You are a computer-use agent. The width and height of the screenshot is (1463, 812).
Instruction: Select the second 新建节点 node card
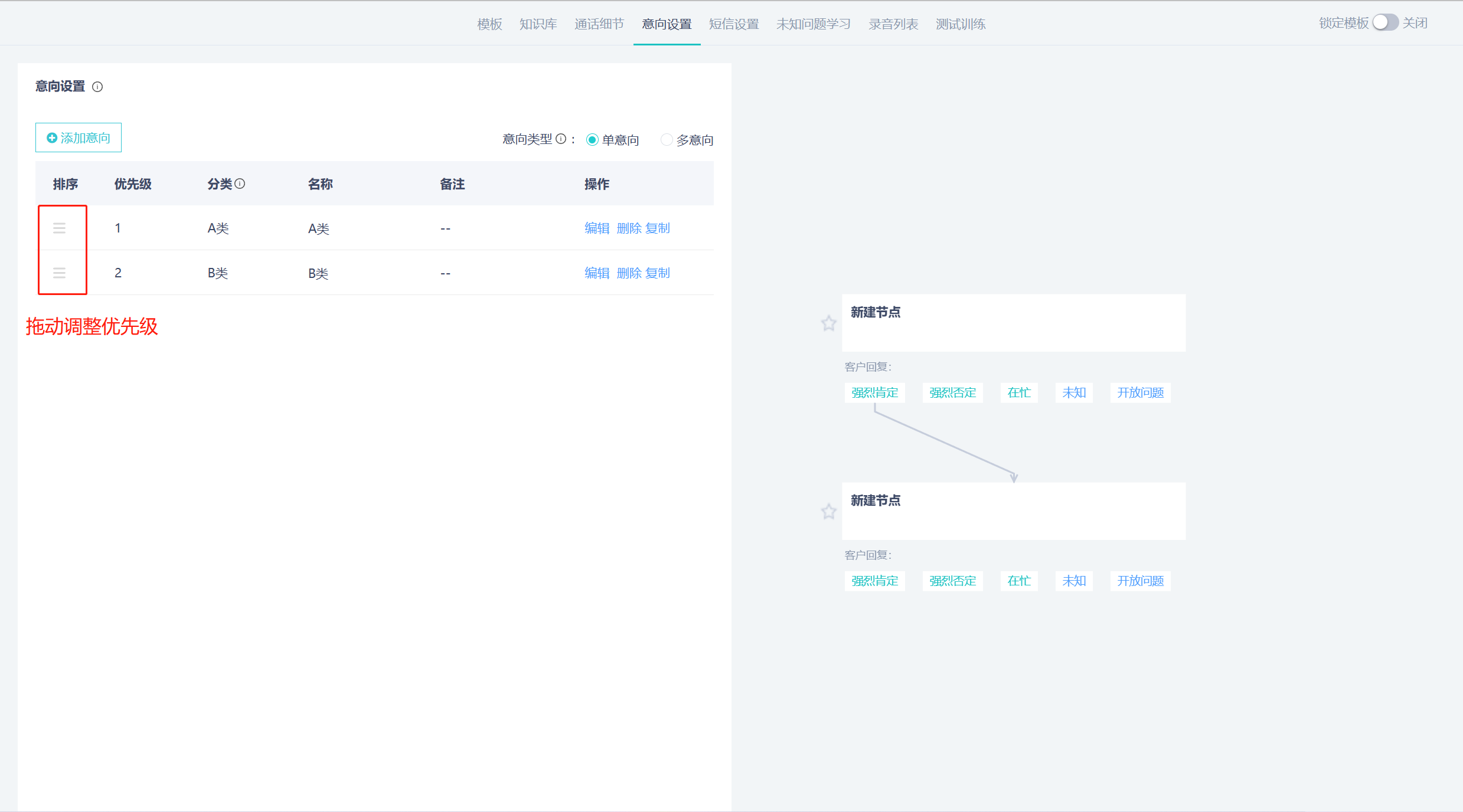point(1014,511)
